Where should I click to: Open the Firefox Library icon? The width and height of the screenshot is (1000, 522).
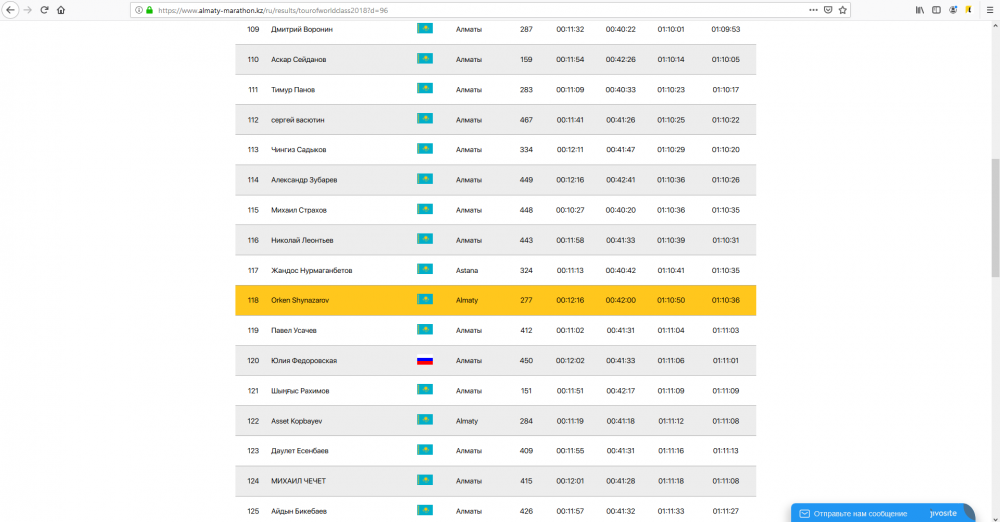(919, 10)
